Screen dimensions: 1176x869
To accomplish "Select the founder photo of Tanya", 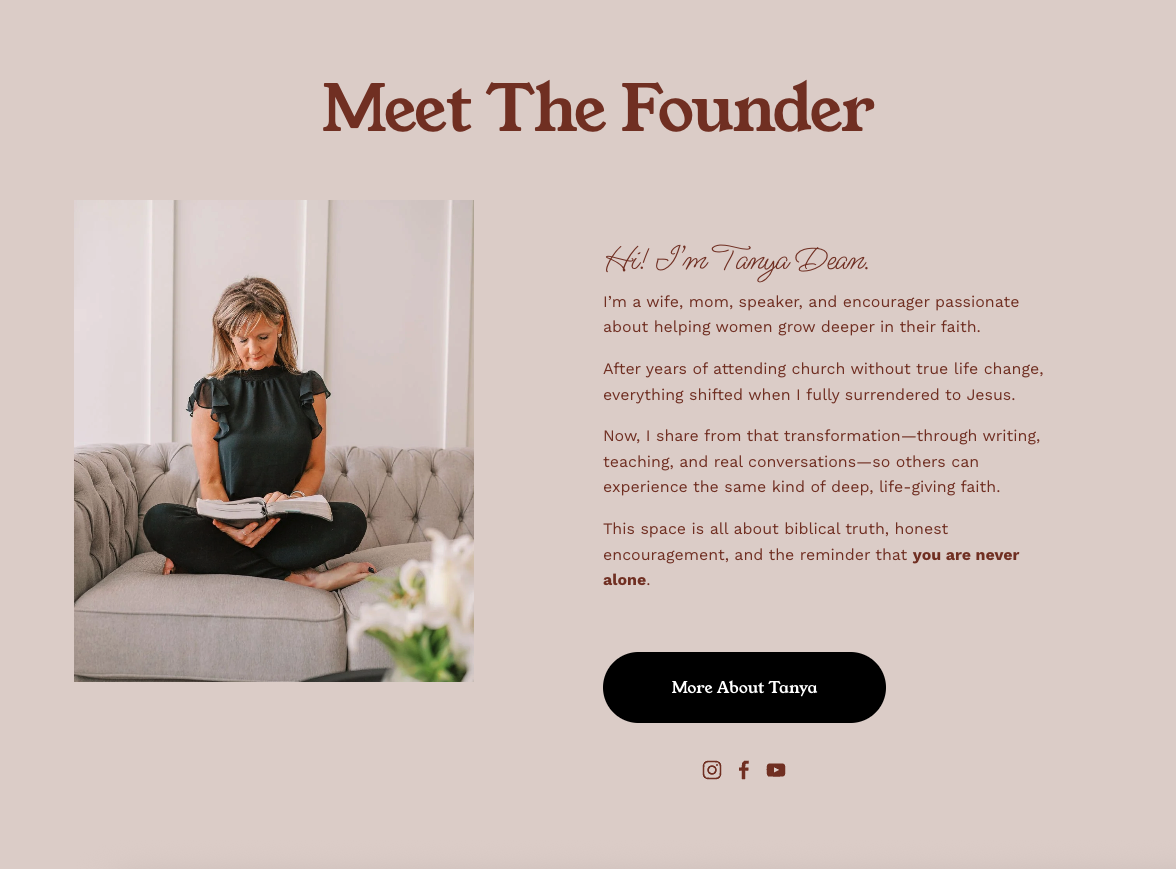I will tap(274, 440).
